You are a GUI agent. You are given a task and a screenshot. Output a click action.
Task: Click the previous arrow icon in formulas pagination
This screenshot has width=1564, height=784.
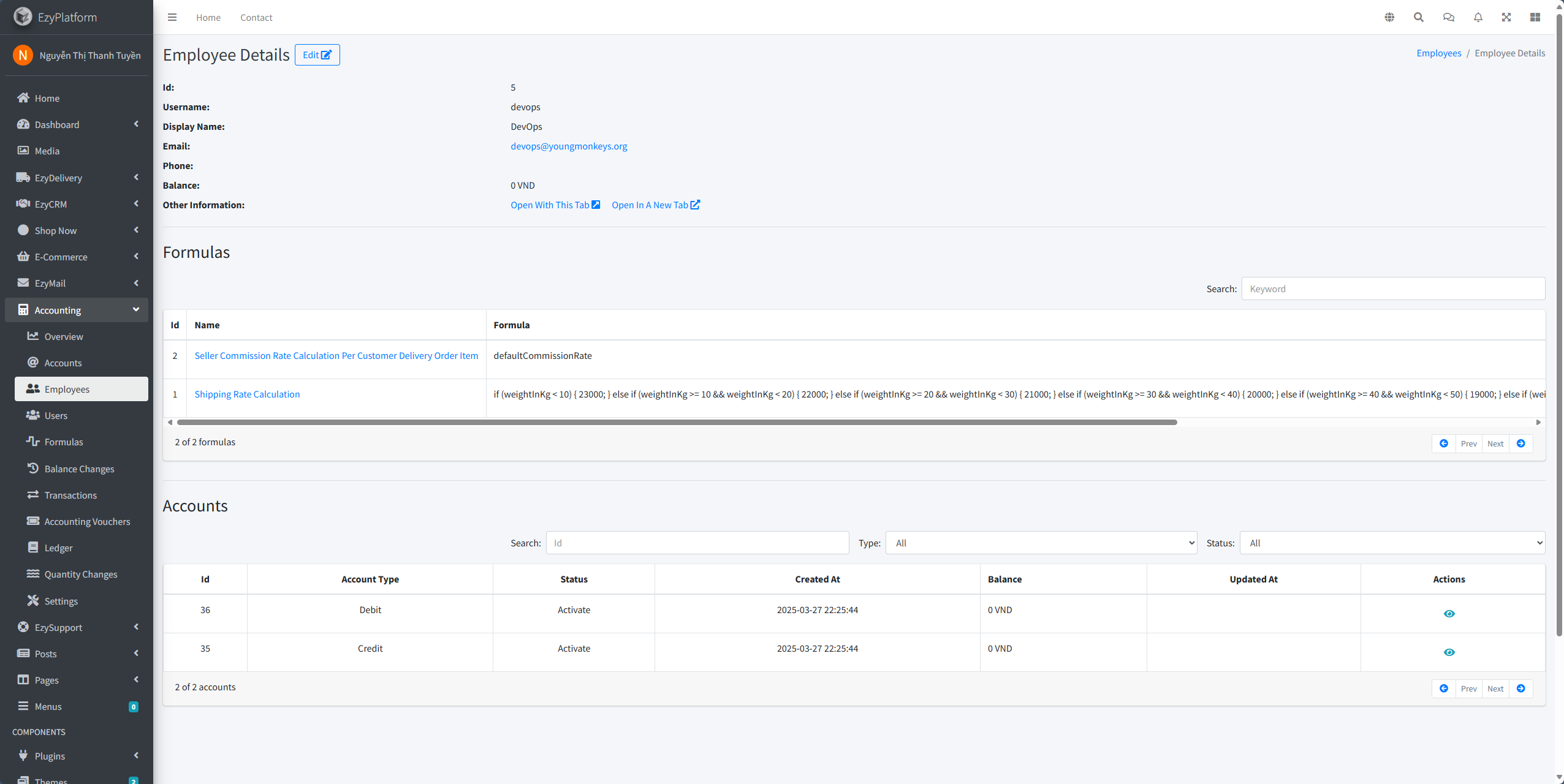pos(1444,443)
